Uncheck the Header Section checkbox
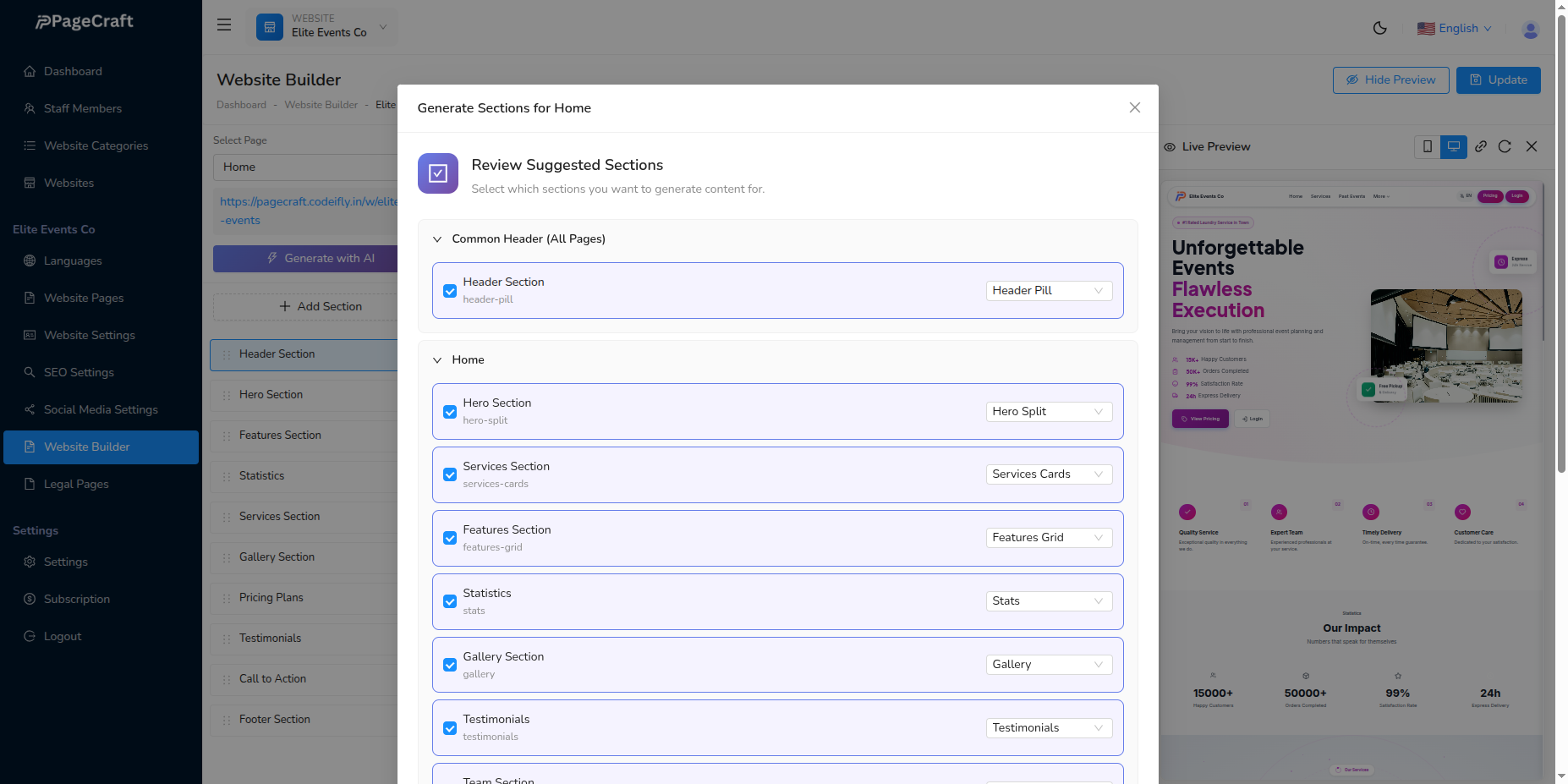 click(450, 291)
